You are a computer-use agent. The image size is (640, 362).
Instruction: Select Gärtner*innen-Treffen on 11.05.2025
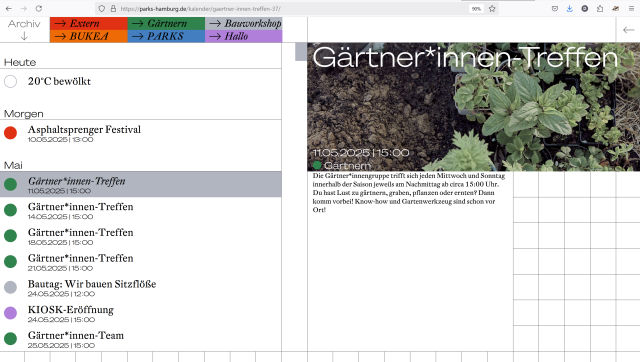[x=141, y=184]
